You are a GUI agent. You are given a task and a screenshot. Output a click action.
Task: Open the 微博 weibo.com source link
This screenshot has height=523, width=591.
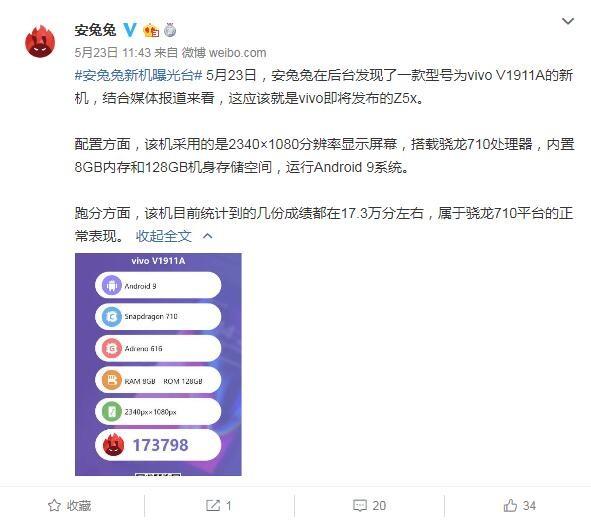tap(224, 53)
